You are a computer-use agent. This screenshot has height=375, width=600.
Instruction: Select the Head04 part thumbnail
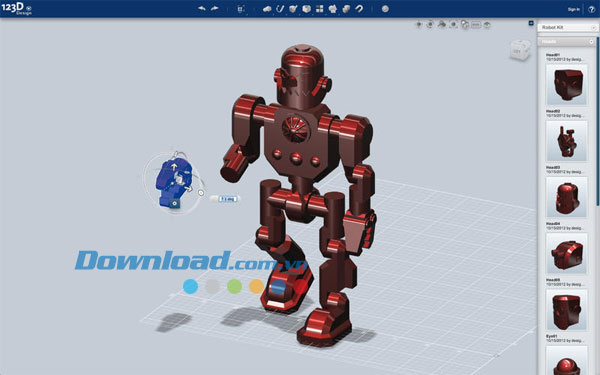point(566,253)
